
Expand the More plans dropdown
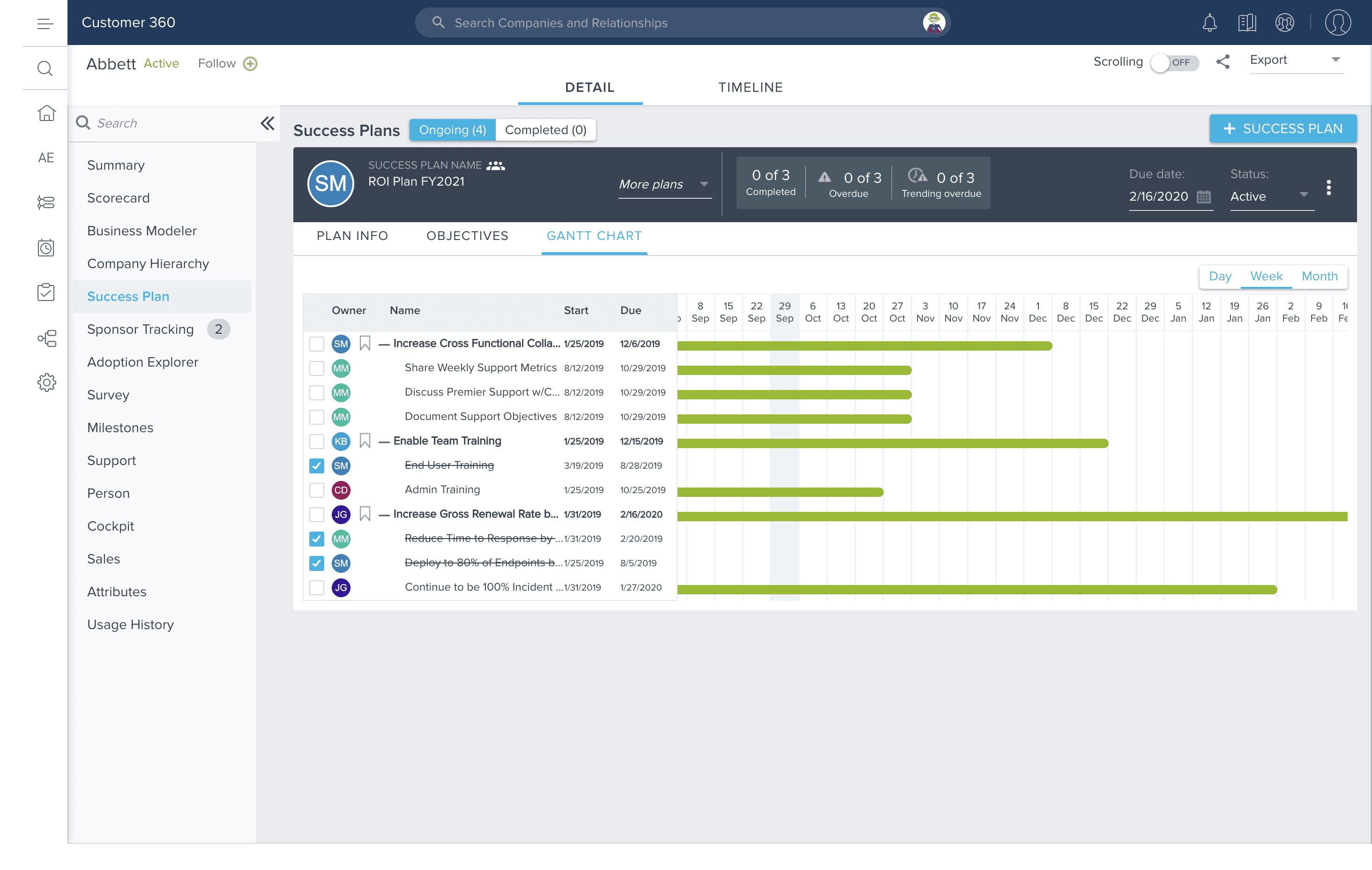pyautogui.click(x=664, y=184)
